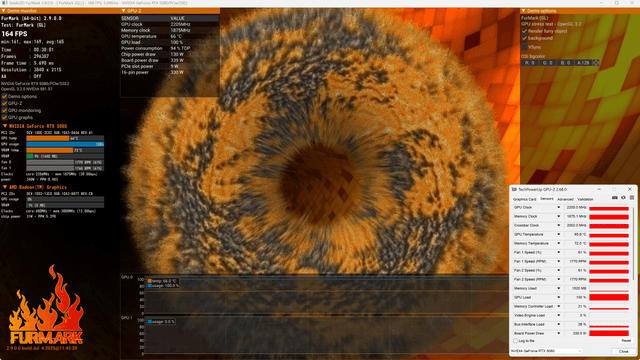Toggle GPU monitoring checkbox

(4, 111)
